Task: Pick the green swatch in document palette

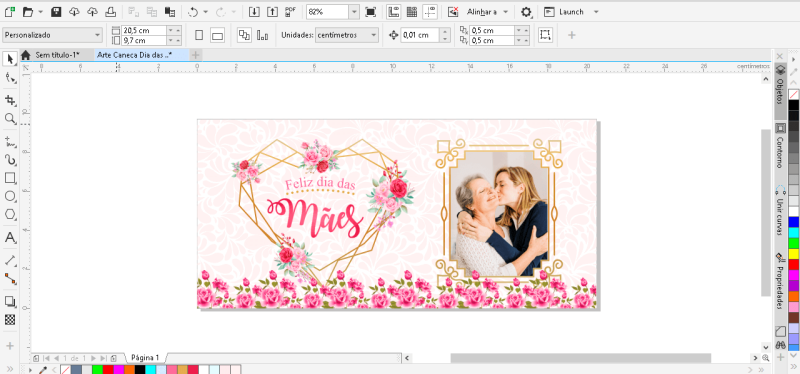Action: point(97,369)
